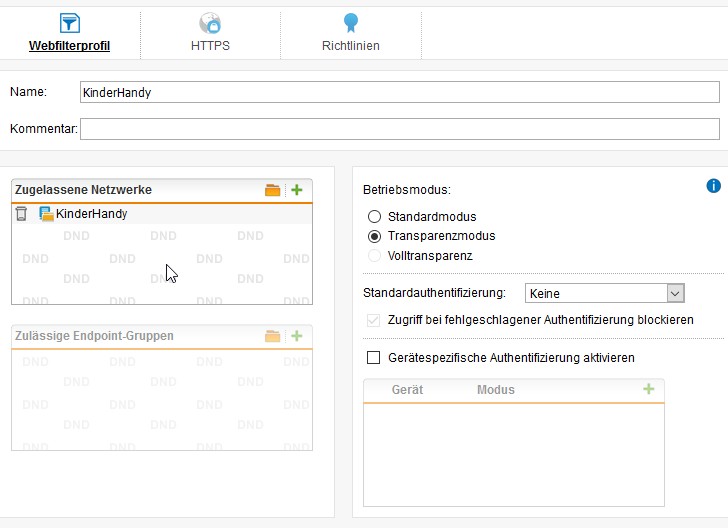
Task: Open folder icon in Zulässige Endpoint-Gruppen header
Action: coord(273,336)
